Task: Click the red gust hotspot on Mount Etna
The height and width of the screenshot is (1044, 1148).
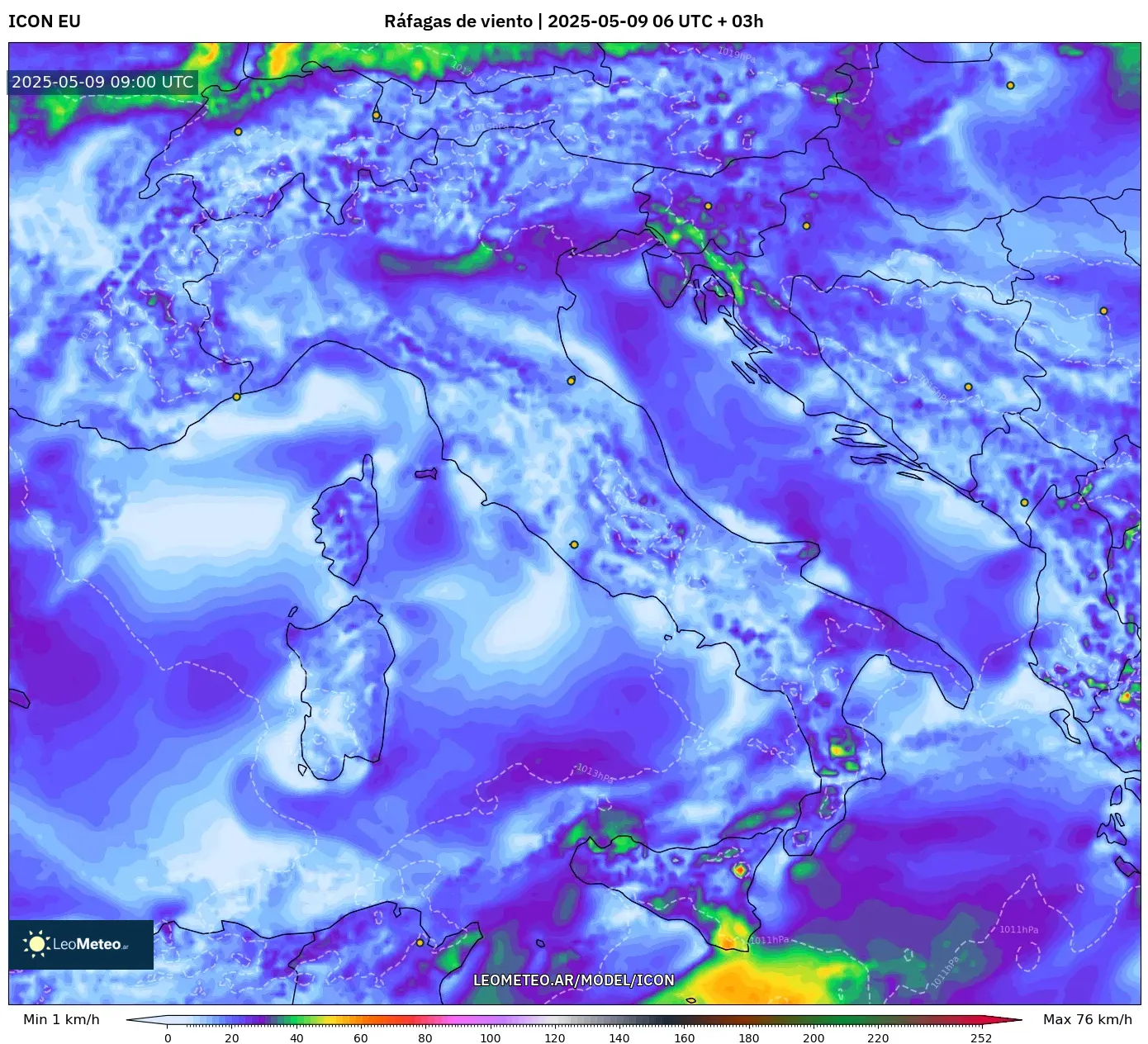Action: [x=740, y=870]
